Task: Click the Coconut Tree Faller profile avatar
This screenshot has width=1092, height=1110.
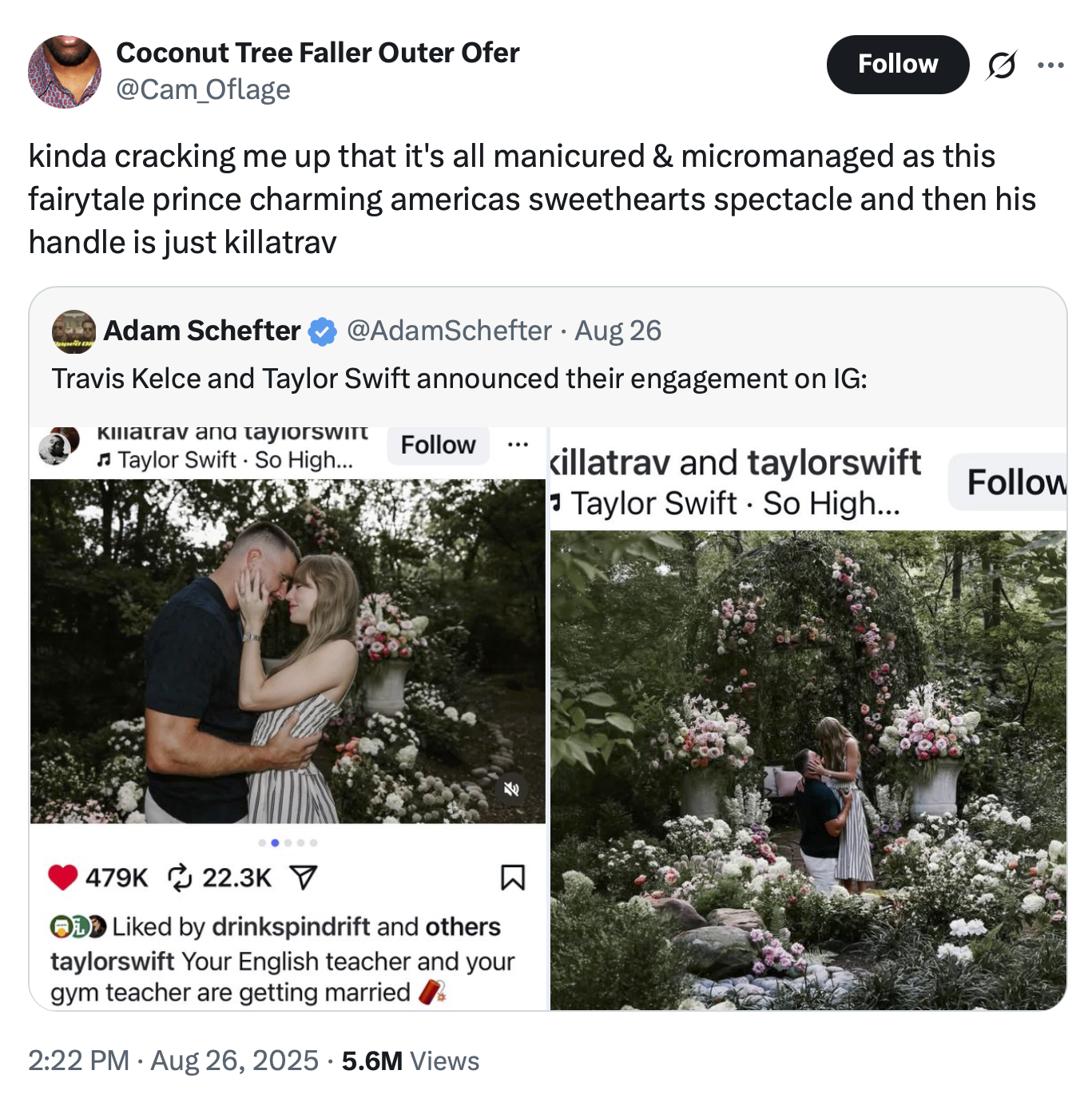Action: click(x=65, y=71)
